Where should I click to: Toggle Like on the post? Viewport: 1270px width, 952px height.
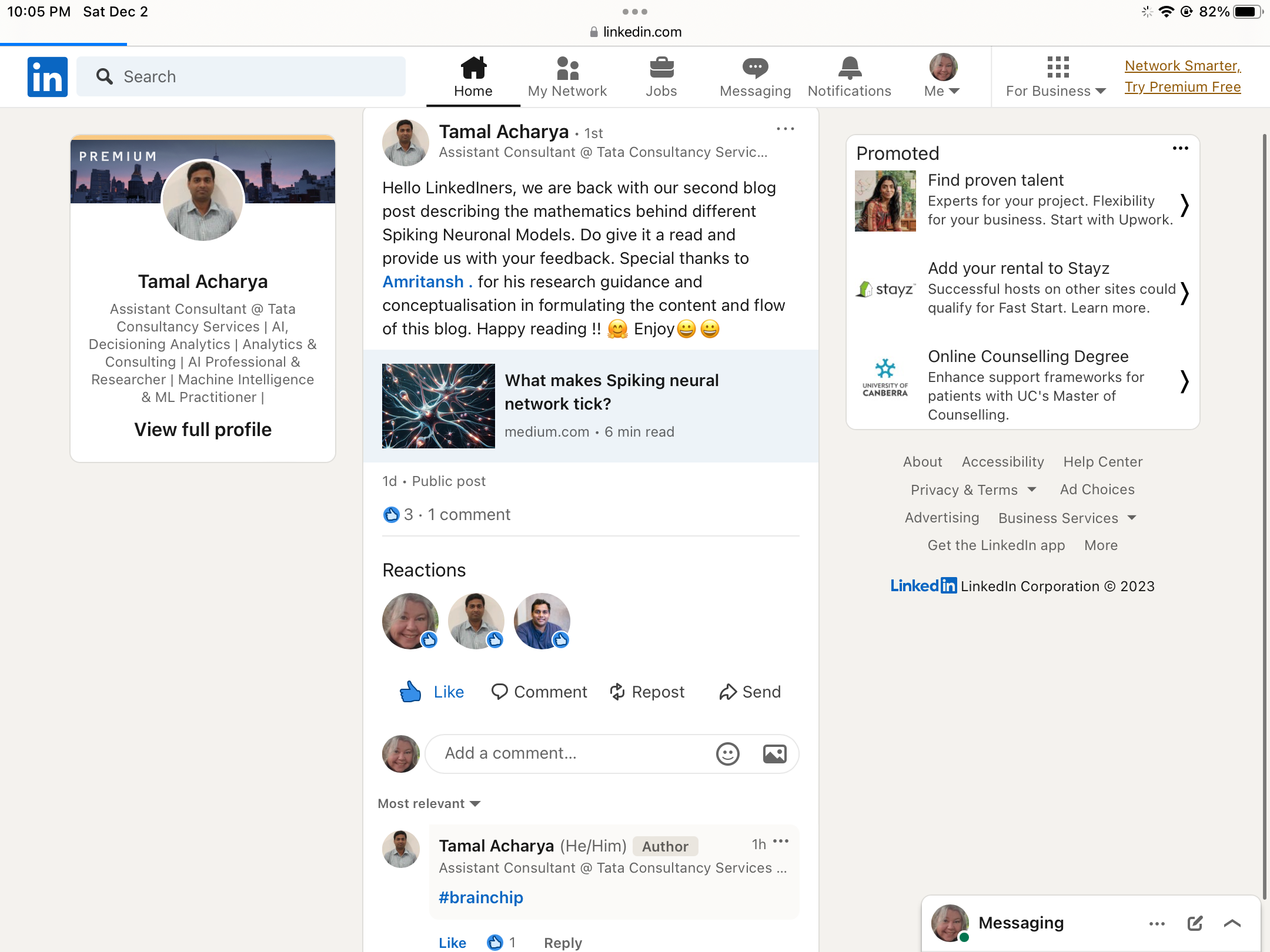[x=432, y=692]
